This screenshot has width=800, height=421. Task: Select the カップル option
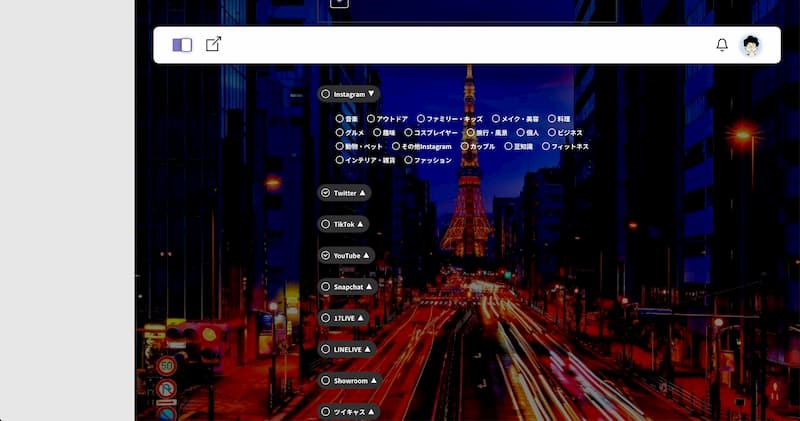pos(478,146)
